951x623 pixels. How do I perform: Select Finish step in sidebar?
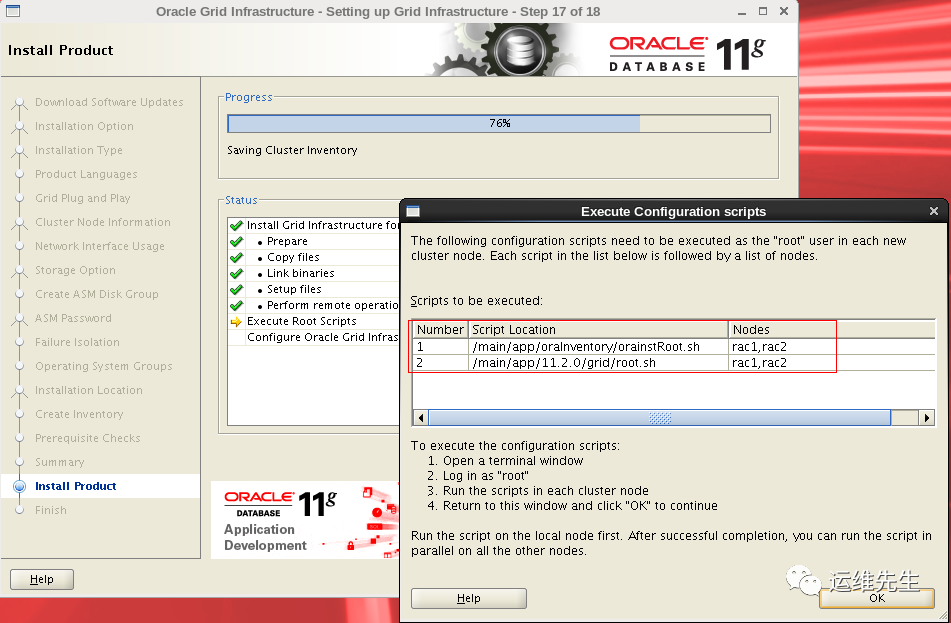tap(51, 510)
